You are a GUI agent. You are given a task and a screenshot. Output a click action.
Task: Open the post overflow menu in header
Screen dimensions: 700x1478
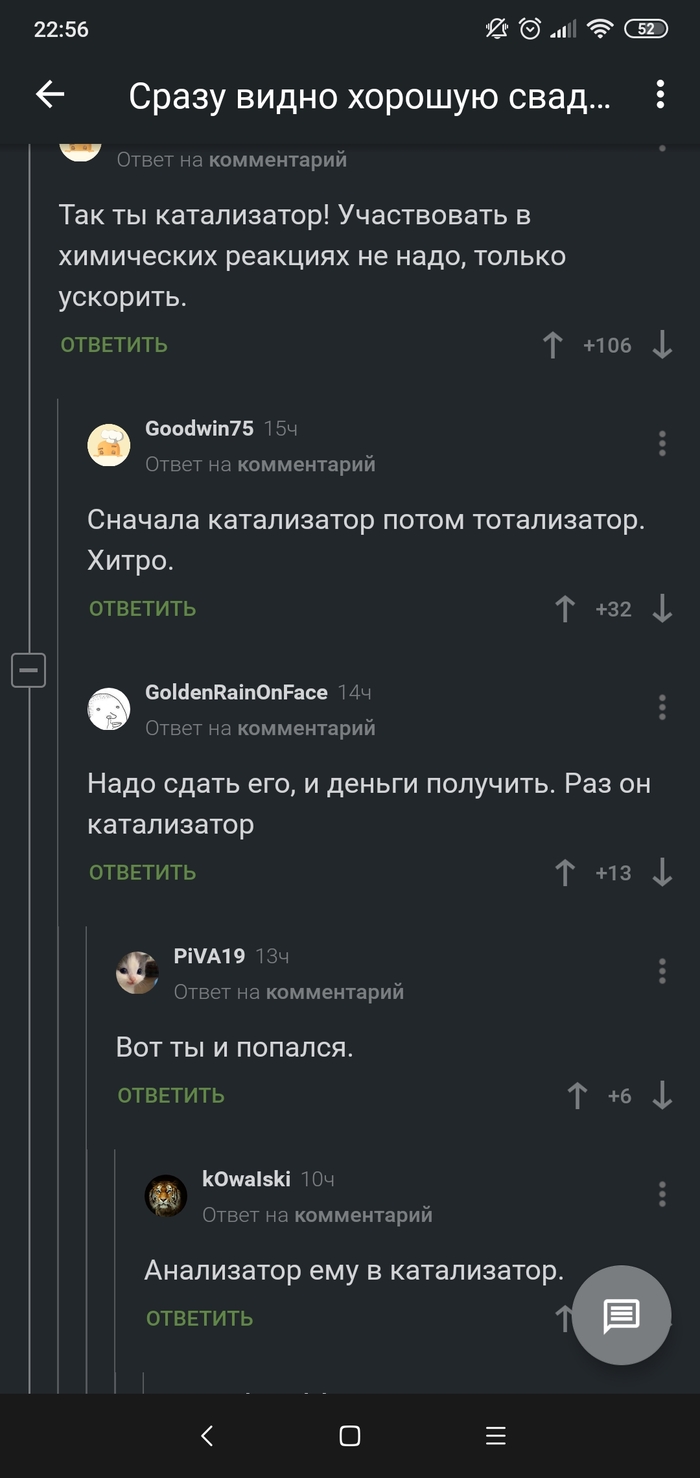pos(660,95)
